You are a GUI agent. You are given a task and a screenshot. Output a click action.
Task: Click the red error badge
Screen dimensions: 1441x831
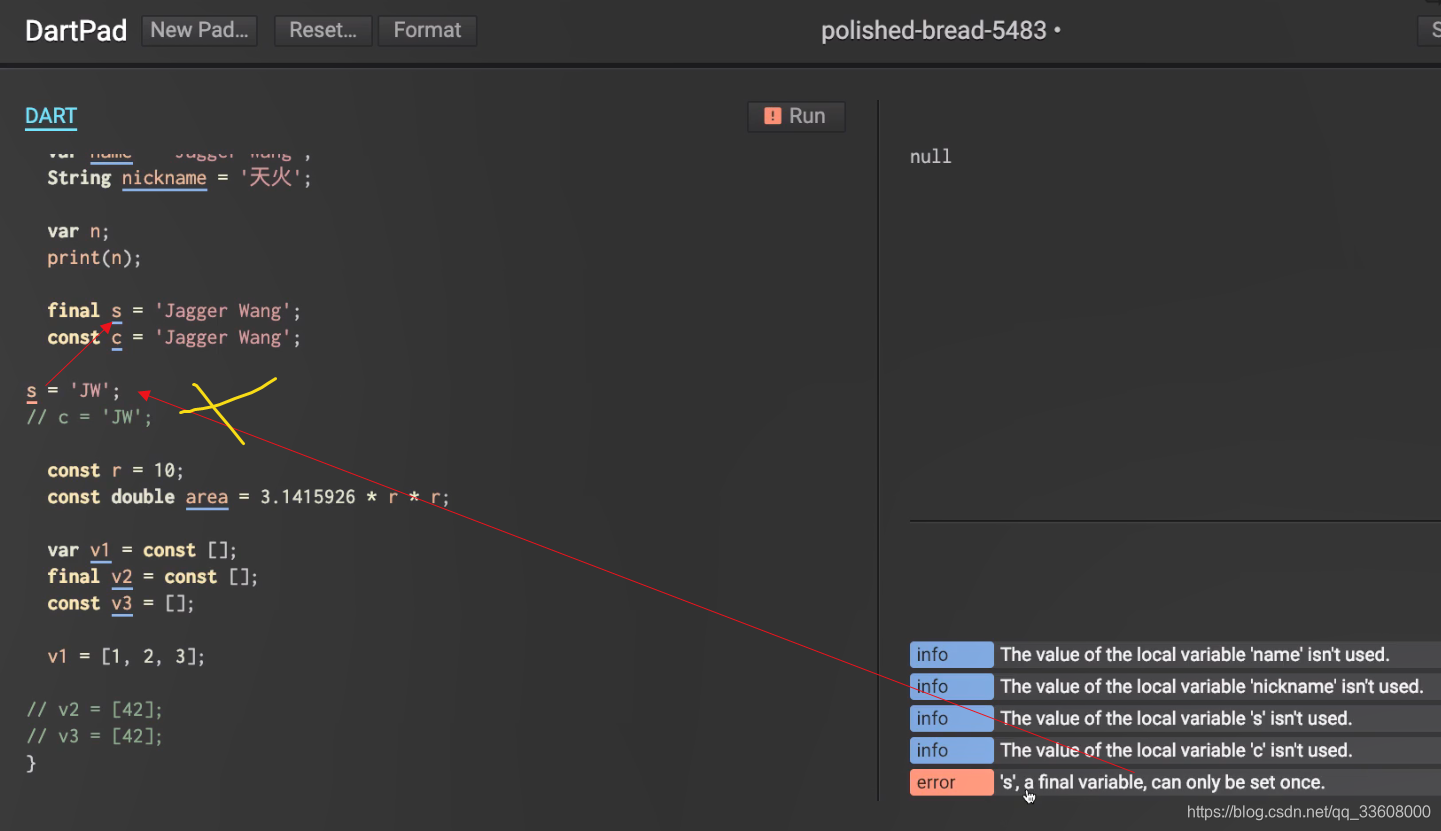(x=951, y=783)
